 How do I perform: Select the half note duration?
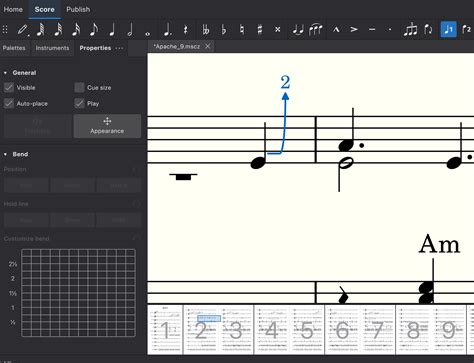click(130, 30)
